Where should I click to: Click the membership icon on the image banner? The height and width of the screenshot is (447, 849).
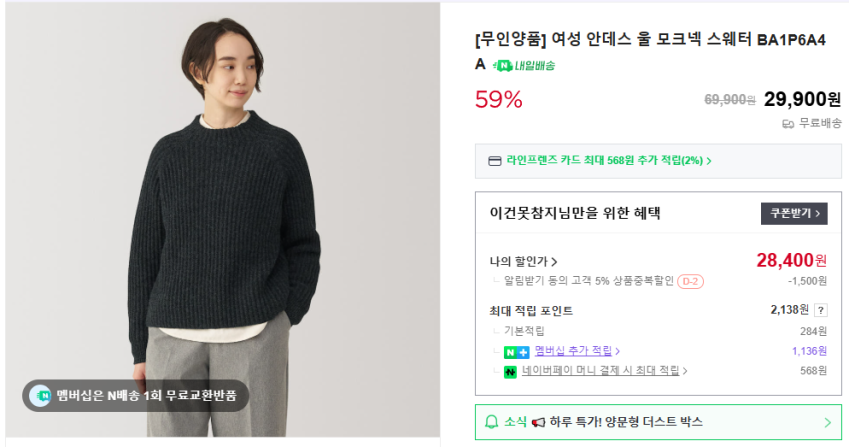pyautogui.click(x=40, y=396)
